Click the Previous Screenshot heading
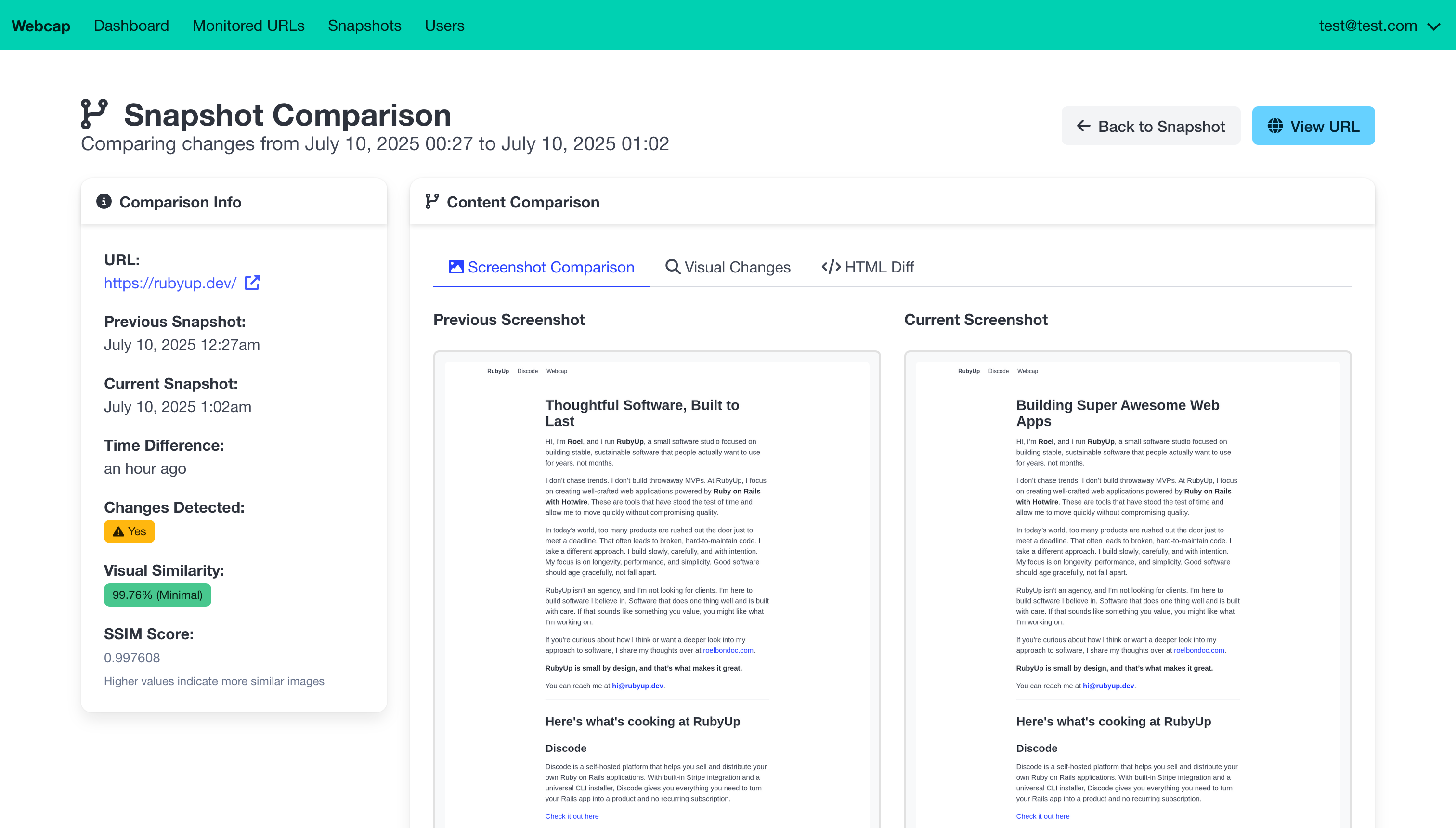Screen dimensions: 1456x828 tap(509, 320)
